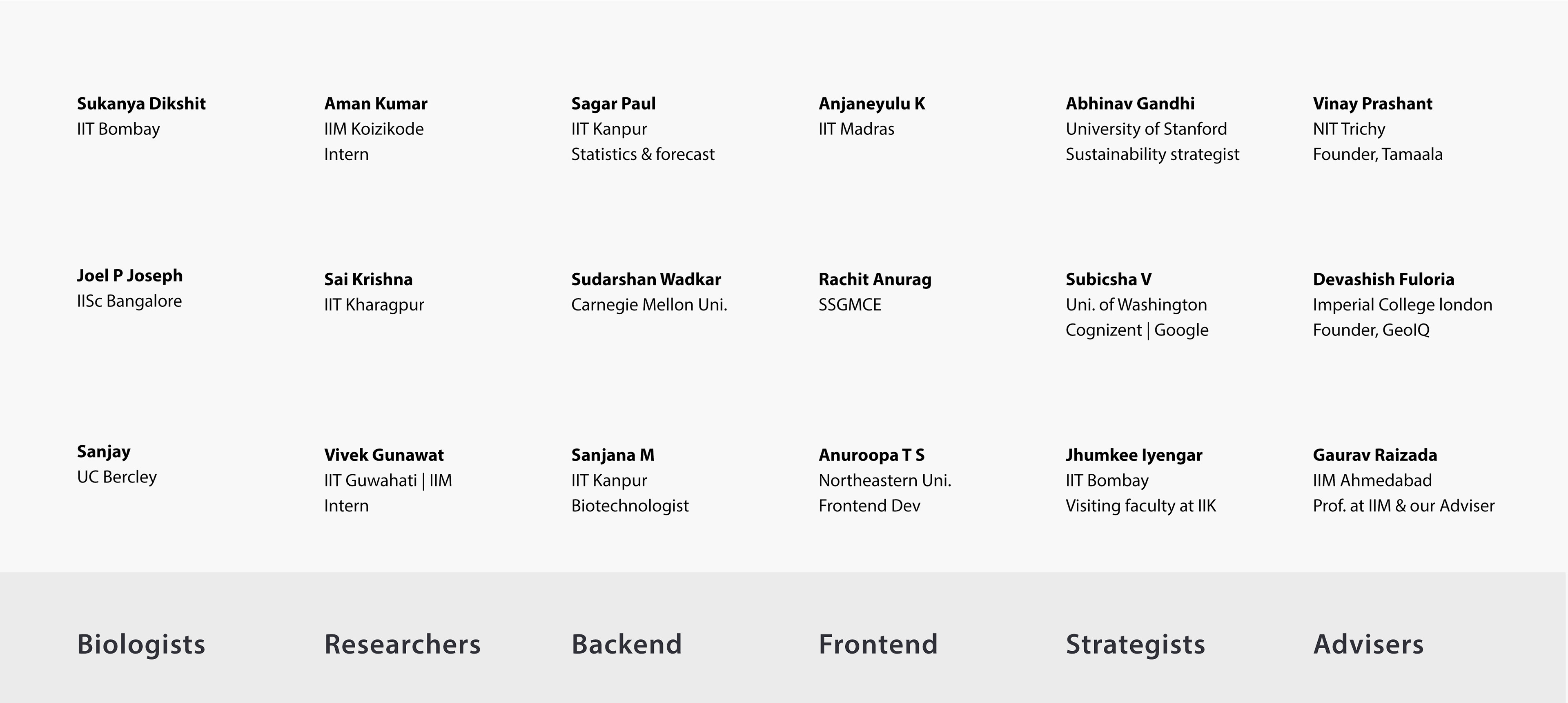1568x703 pixels.
Task: Open the Backend team tab
Action: [x=626, y=645]
